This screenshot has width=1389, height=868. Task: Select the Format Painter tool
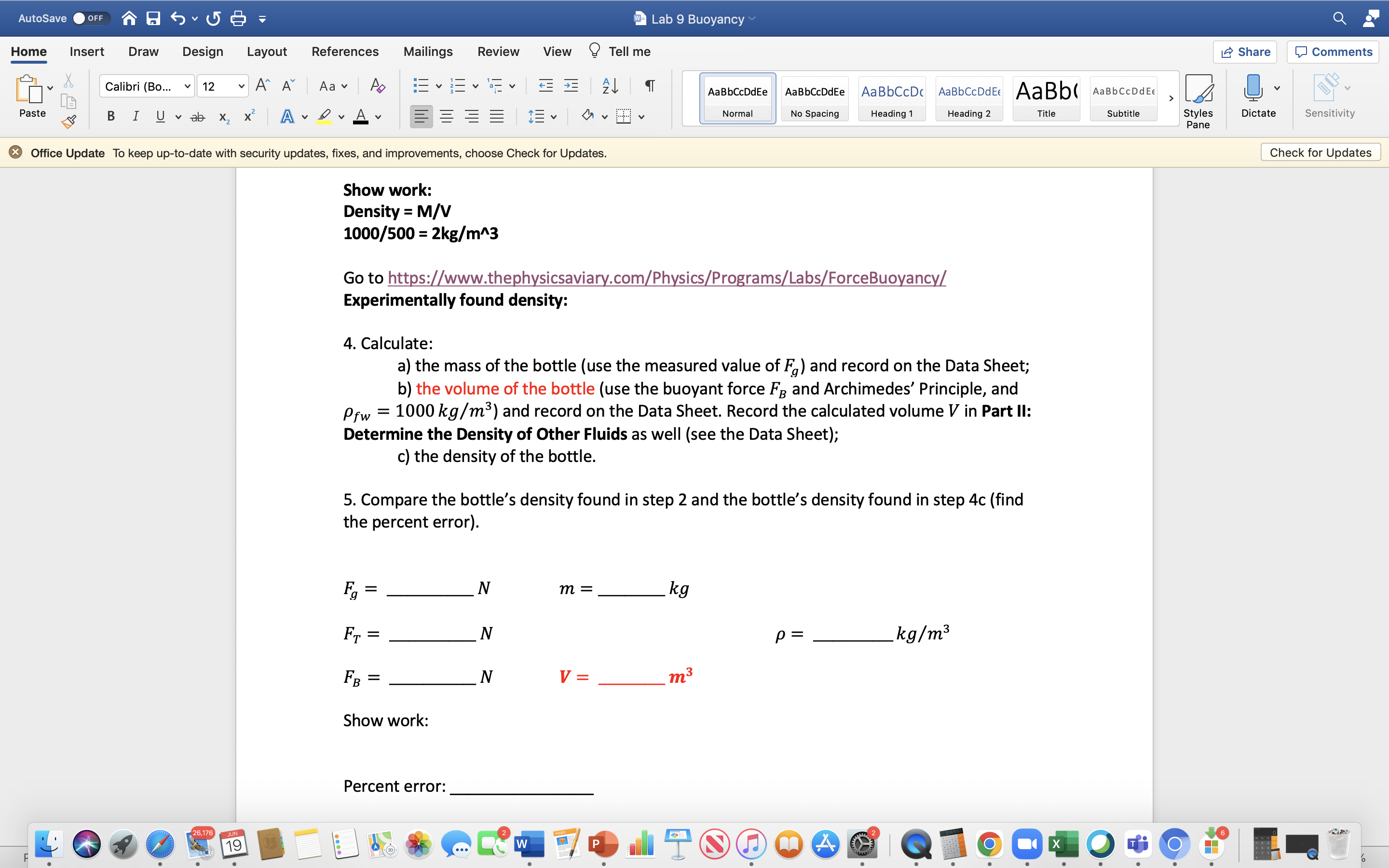[68, 122]
